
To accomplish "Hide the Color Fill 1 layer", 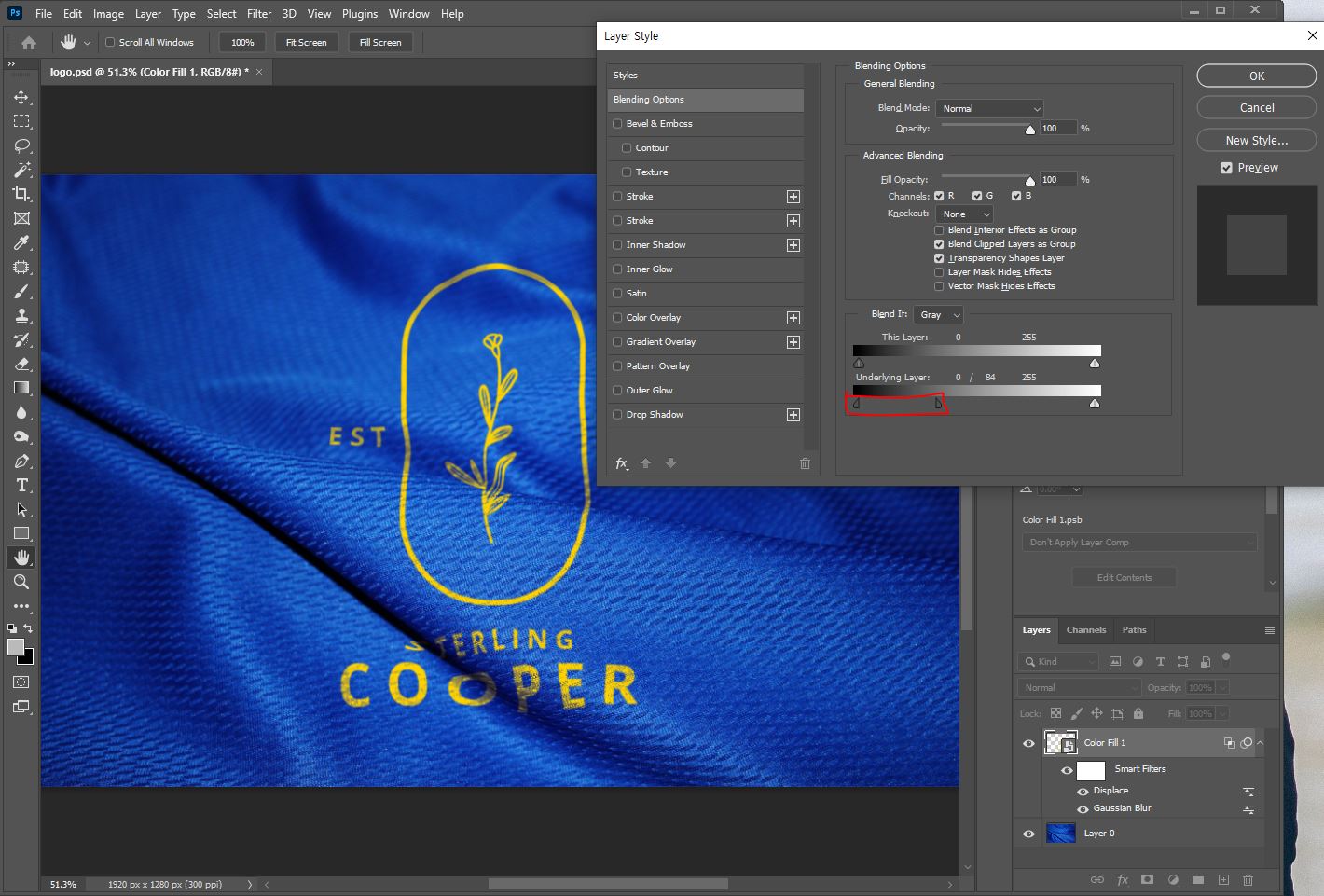I will click(1028, 743).
